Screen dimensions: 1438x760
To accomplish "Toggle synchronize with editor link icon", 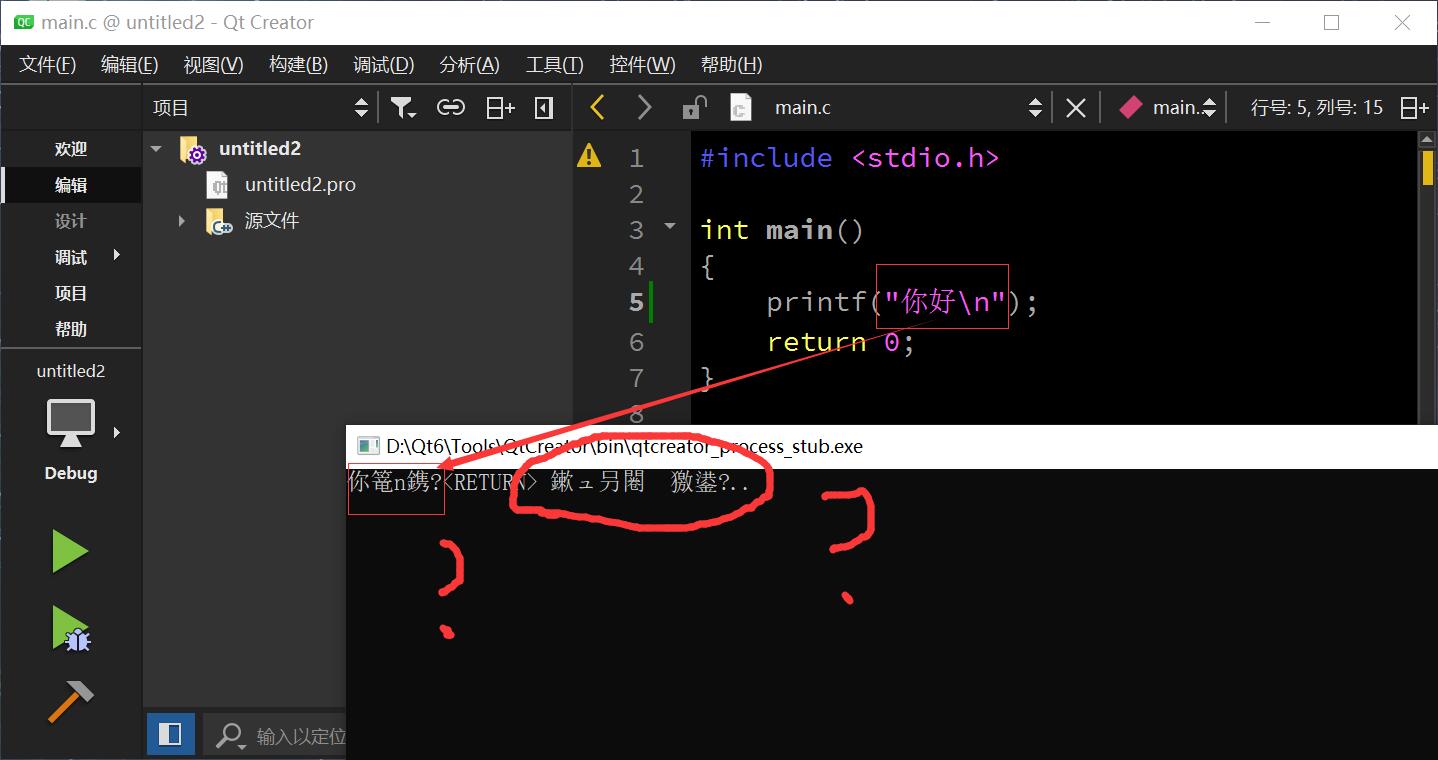I will coord(451,108).
